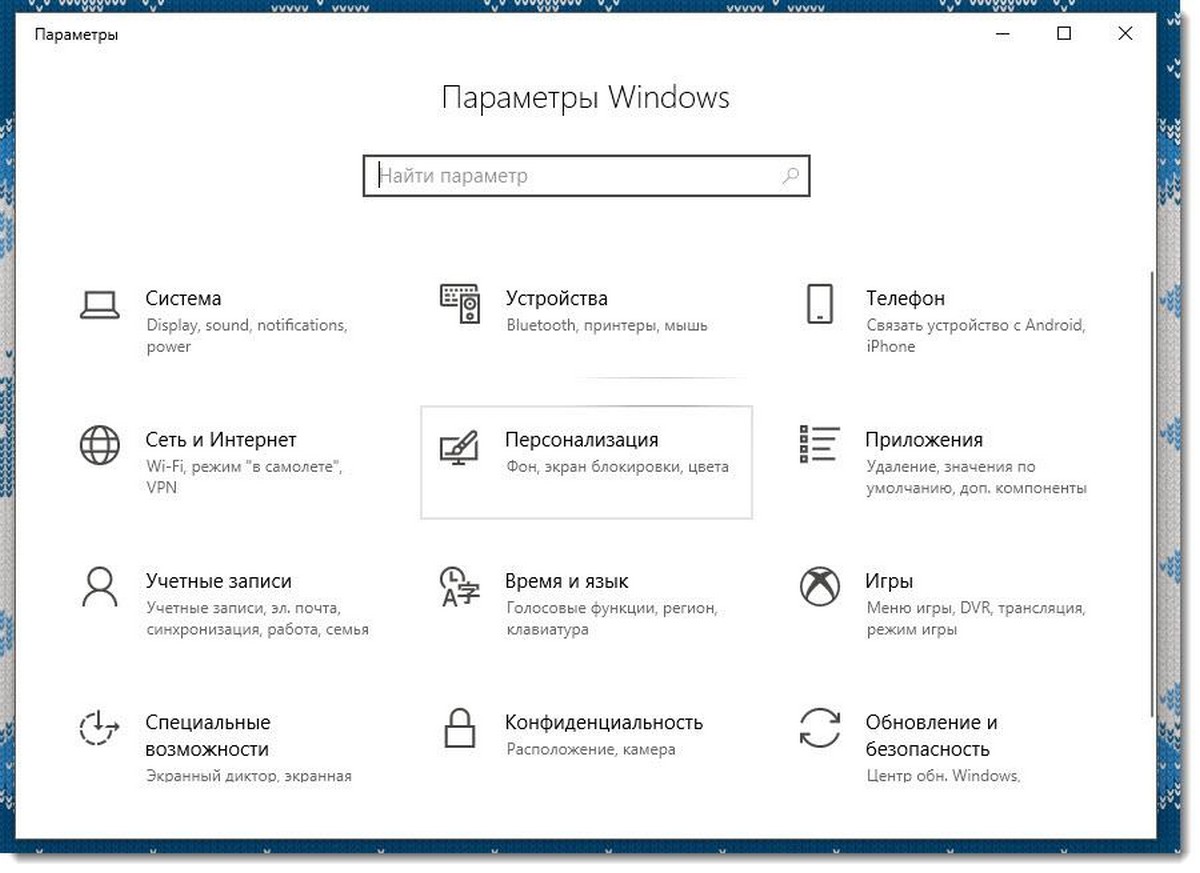The height and width of the screenshot is (873, 1200).
Task: Click the text 'Display, sound, notifications, power'
Action: pyautogui.click(x=246, y=336)
